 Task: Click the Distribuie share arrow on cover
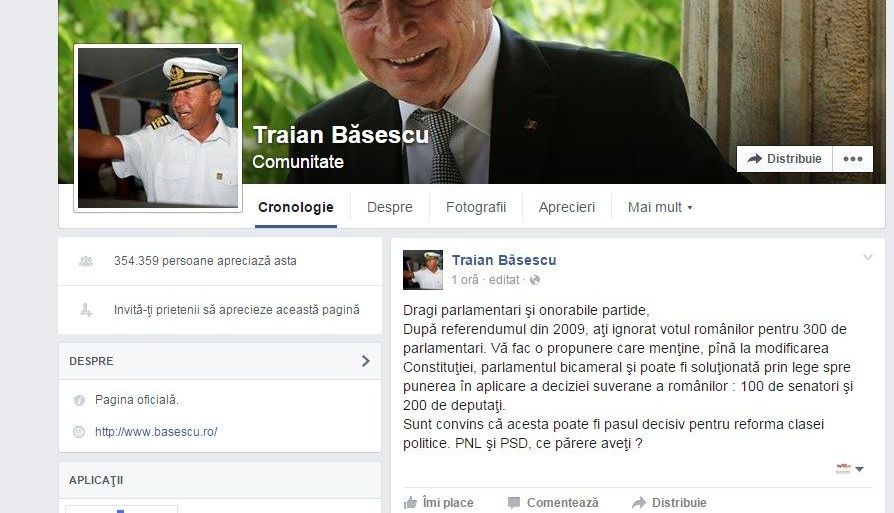click(x=755, y=159)
